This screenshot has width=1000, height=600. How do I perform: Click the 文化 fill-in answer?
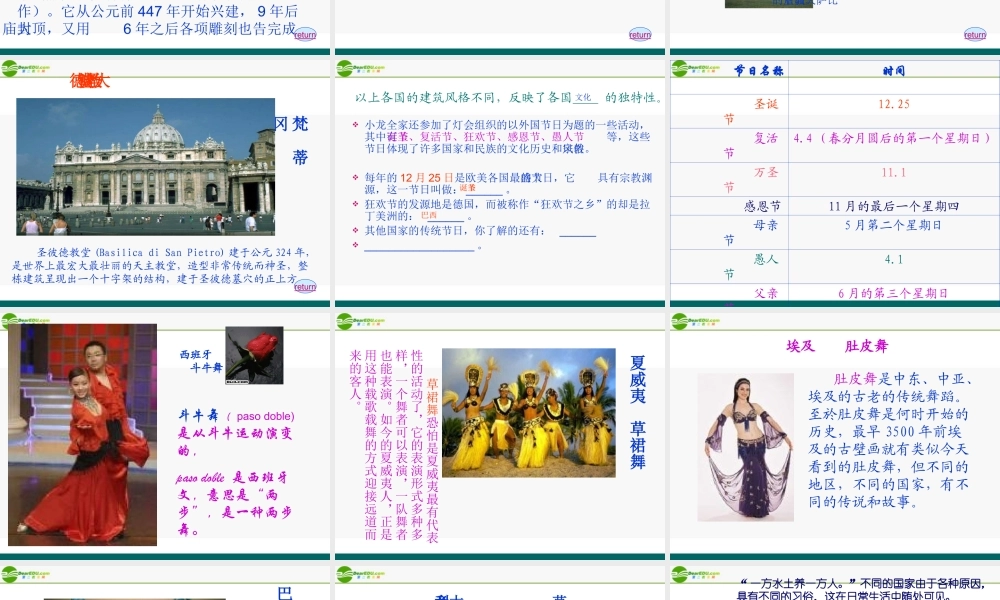[x=583, y=98]
